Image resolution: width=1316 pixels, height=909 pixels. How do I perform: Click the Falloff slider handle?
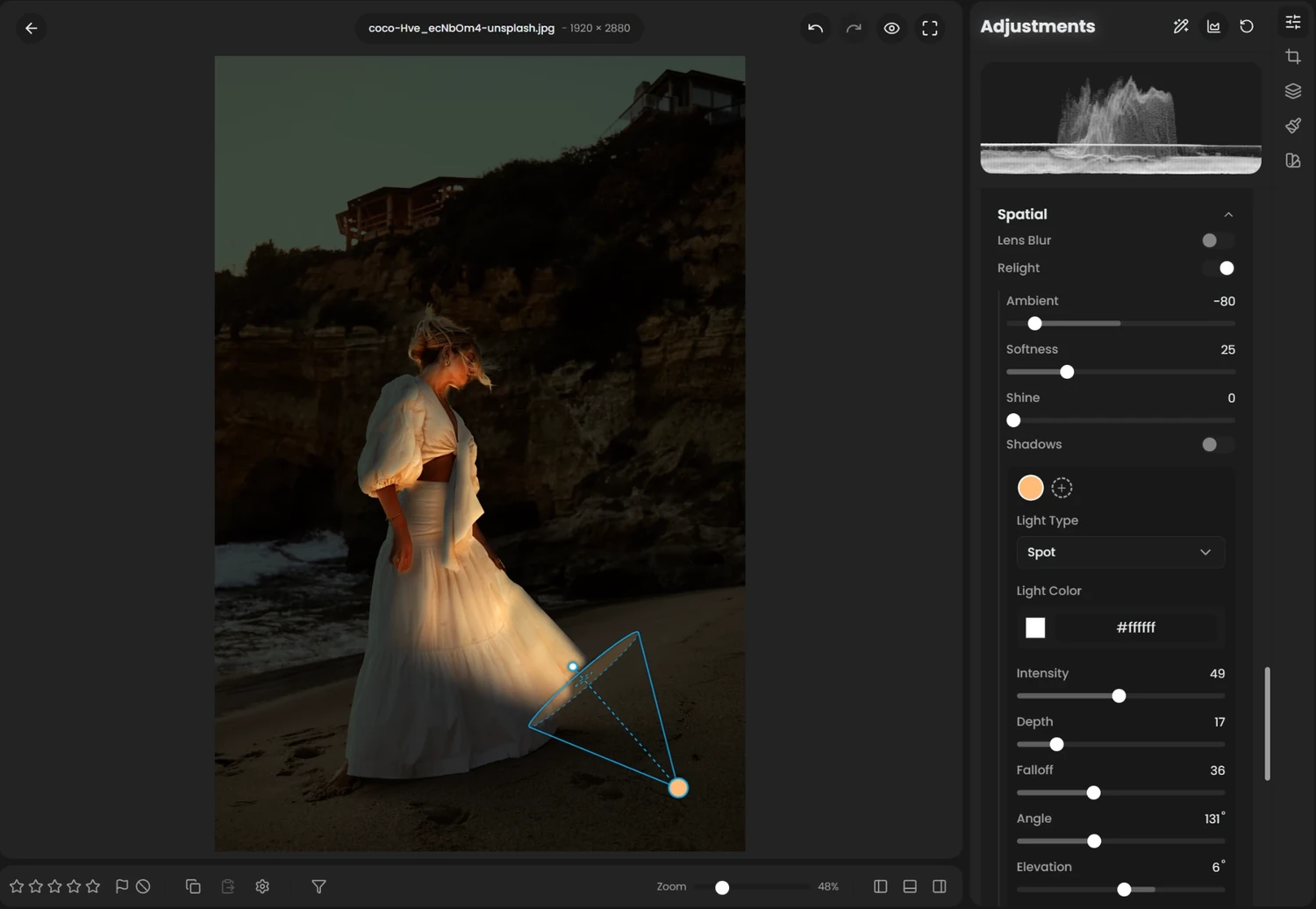point(1093,793)
